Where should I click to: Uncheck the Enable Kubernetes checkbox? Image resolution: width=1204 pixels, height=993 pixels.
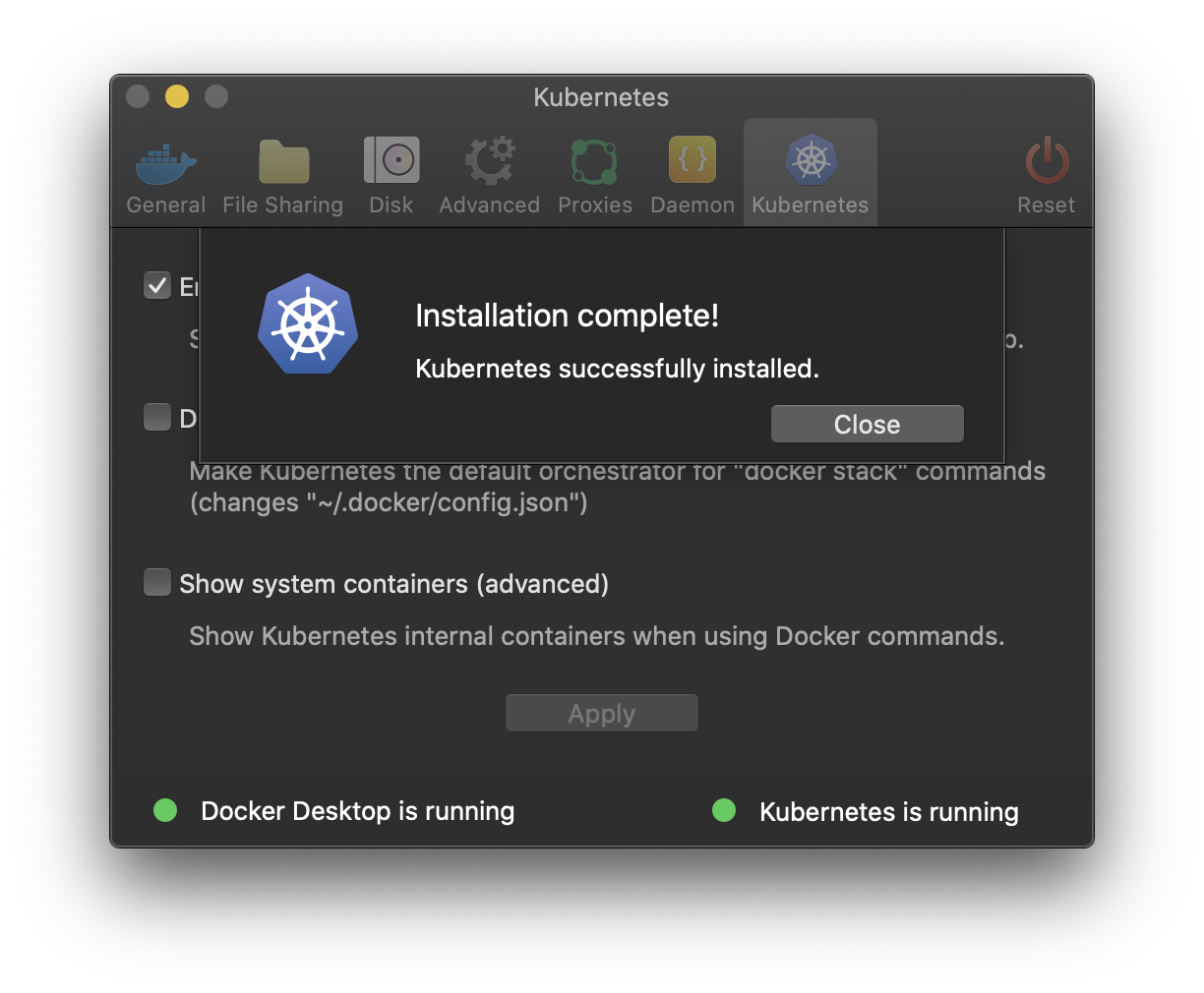tap(157, 285)
